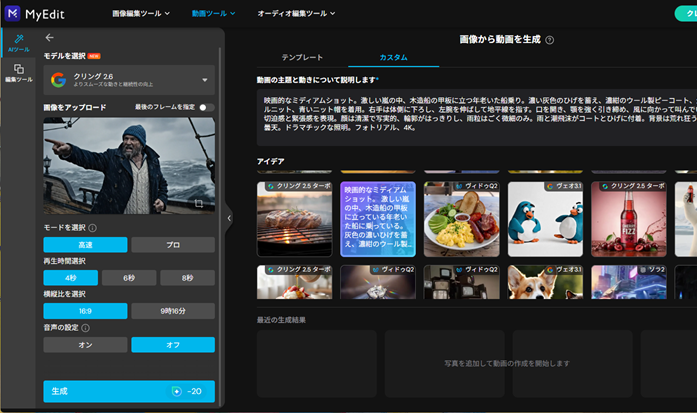The height and width of the screenshot is (413, 697).
Task: Click the replace icon on the uploaded image
Action: click(198, 203)
